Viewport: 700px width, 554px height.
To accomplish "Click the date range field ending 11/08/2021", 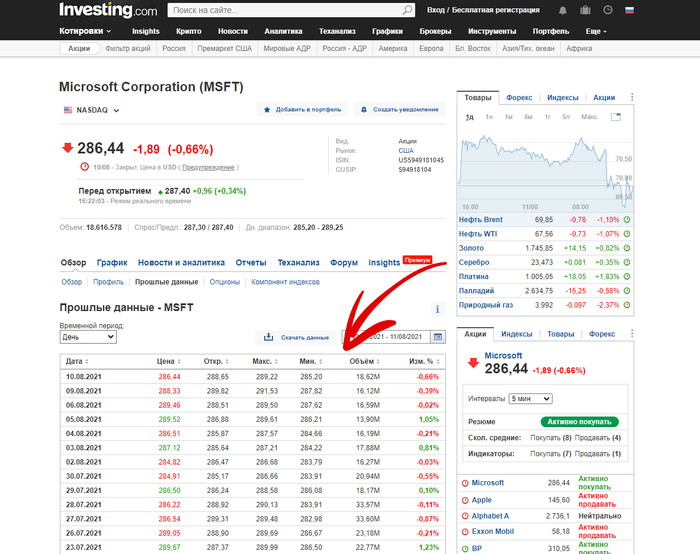I will (x=386, y=337).
